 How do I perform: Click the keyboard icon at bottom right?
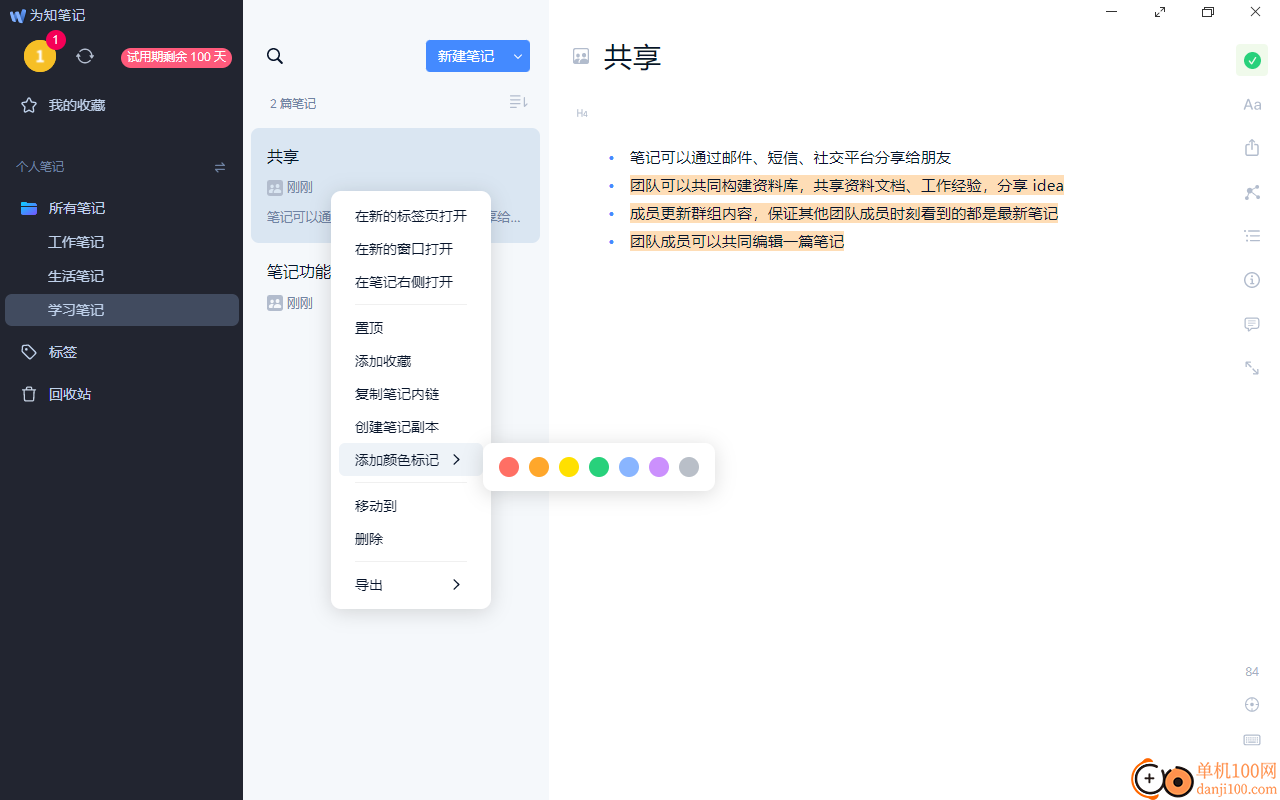click(1252, 740)
